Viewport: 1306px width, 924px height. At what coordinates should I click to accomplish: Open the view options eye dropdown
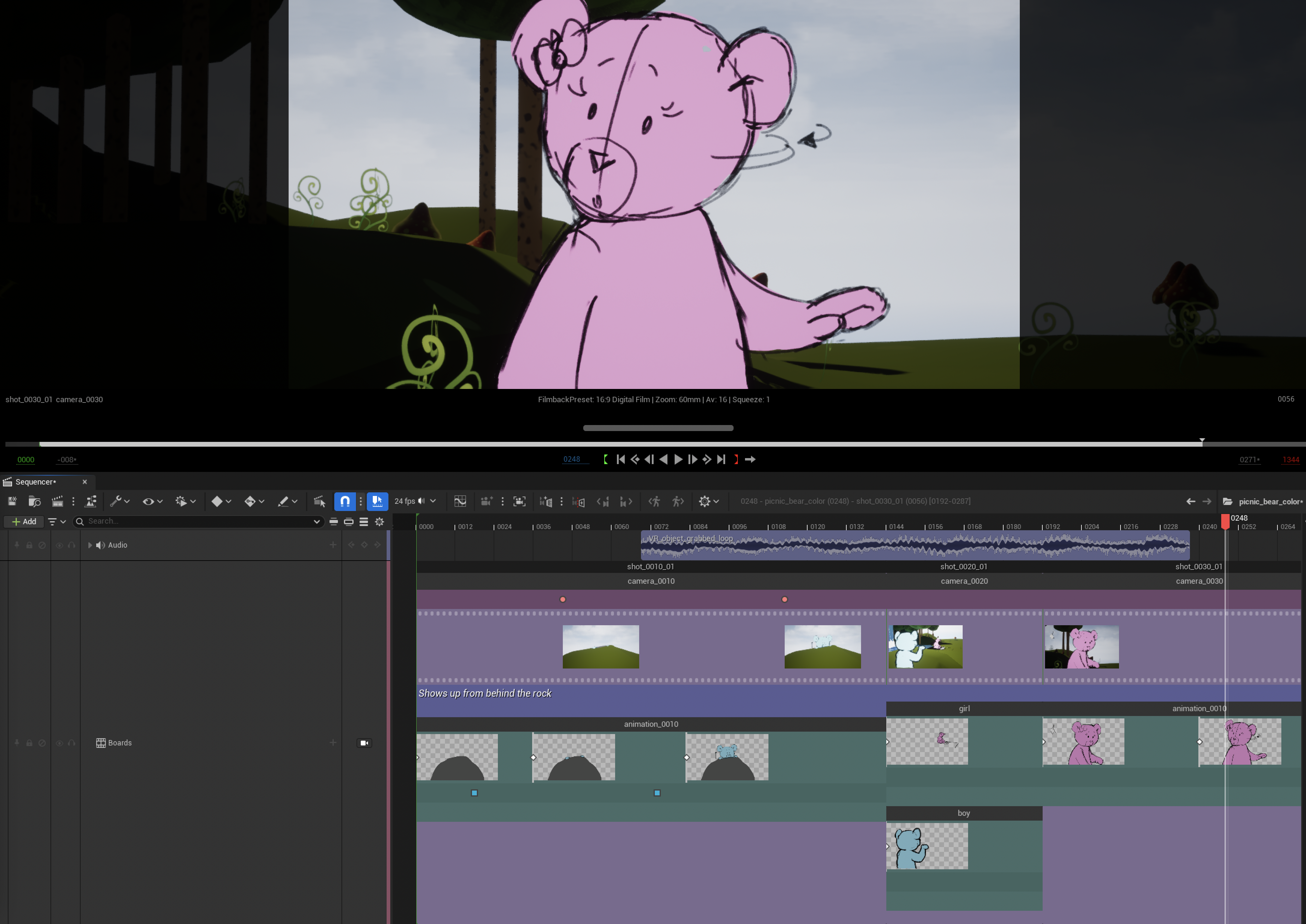tap(152, 501)
